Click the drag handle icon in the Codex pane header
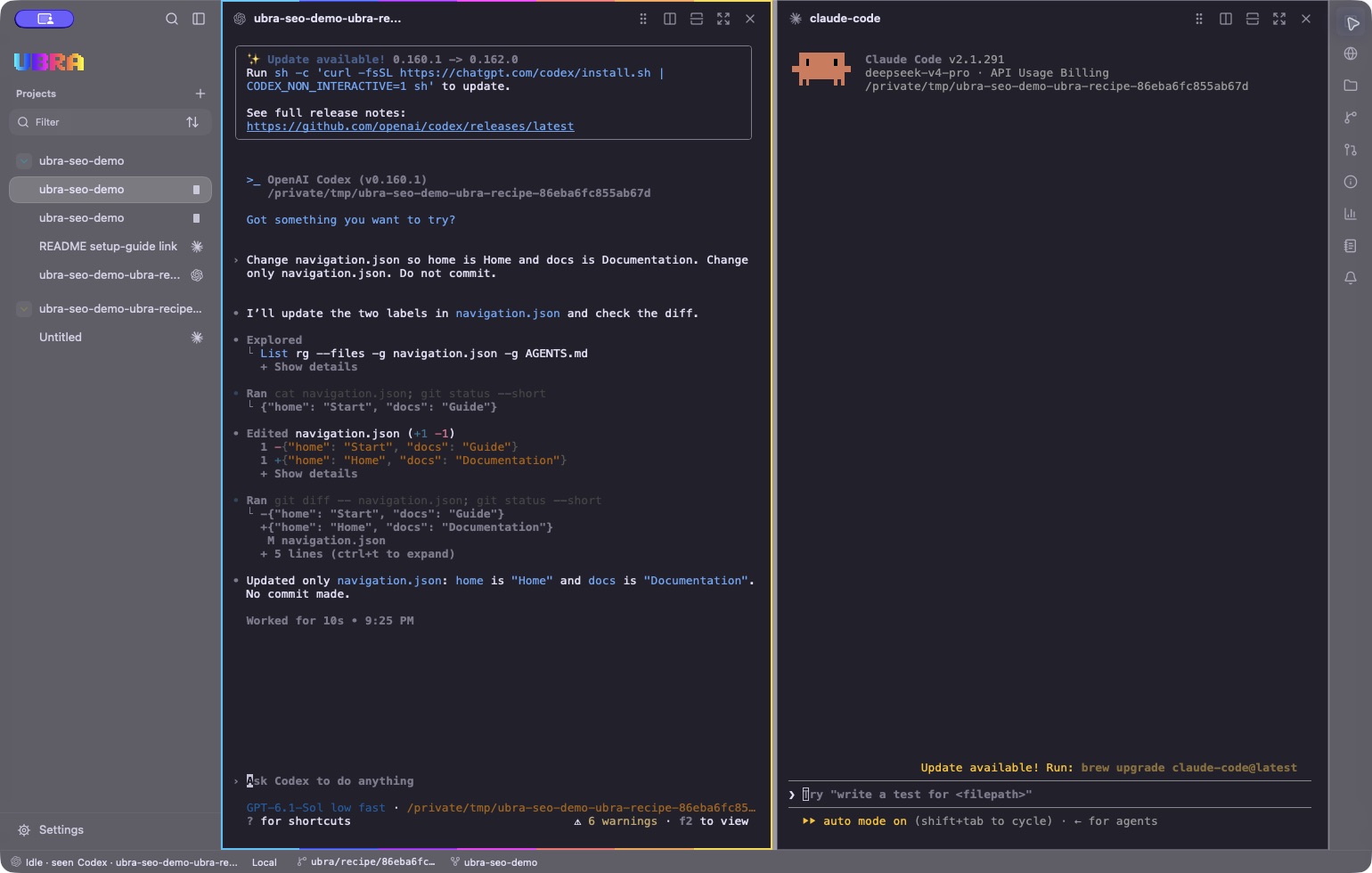 [x=643, y=19]
